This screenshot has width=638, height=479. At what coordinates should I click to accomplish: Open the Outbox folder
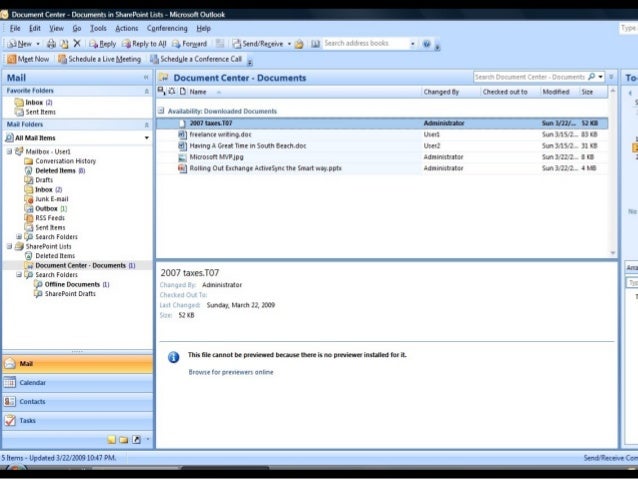pyautogui.click(x=46, y=208)
